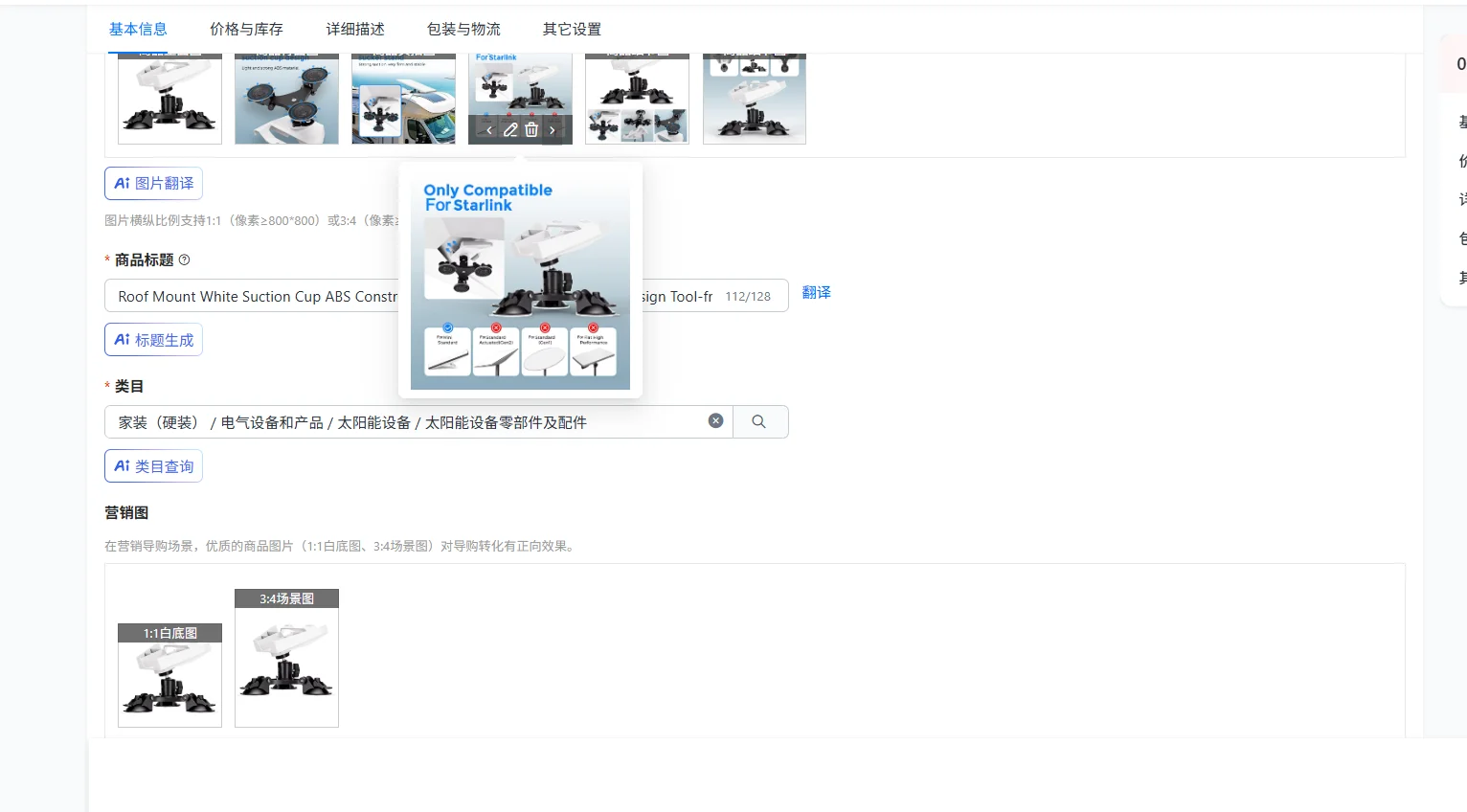This screenshot has height=812, width=1467.
Task: Launch AI 图片翻译 image translation
Action: [x=153, y=183]
